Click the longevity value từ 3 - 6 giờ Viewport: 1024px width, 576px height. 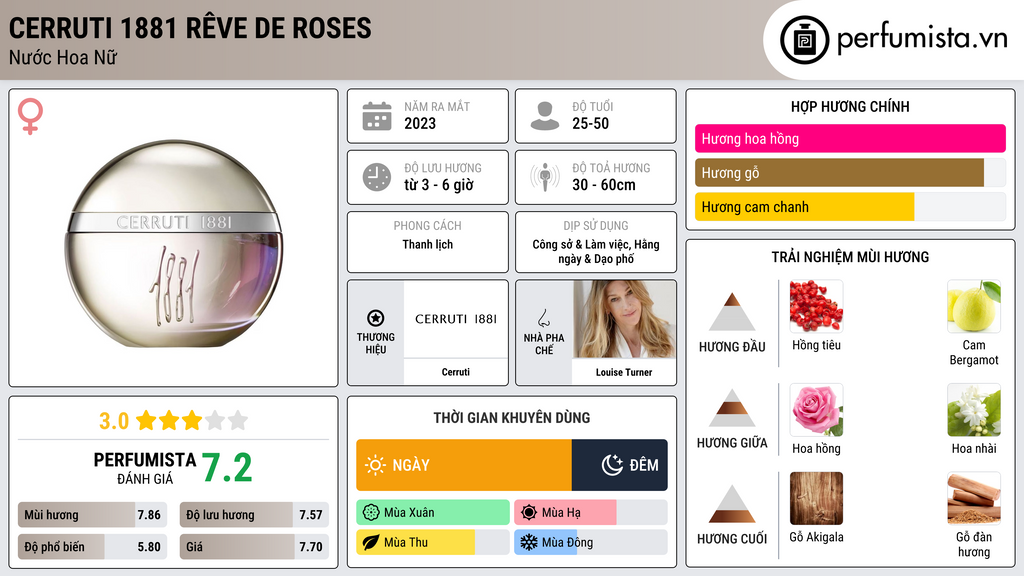coord(439,185)
